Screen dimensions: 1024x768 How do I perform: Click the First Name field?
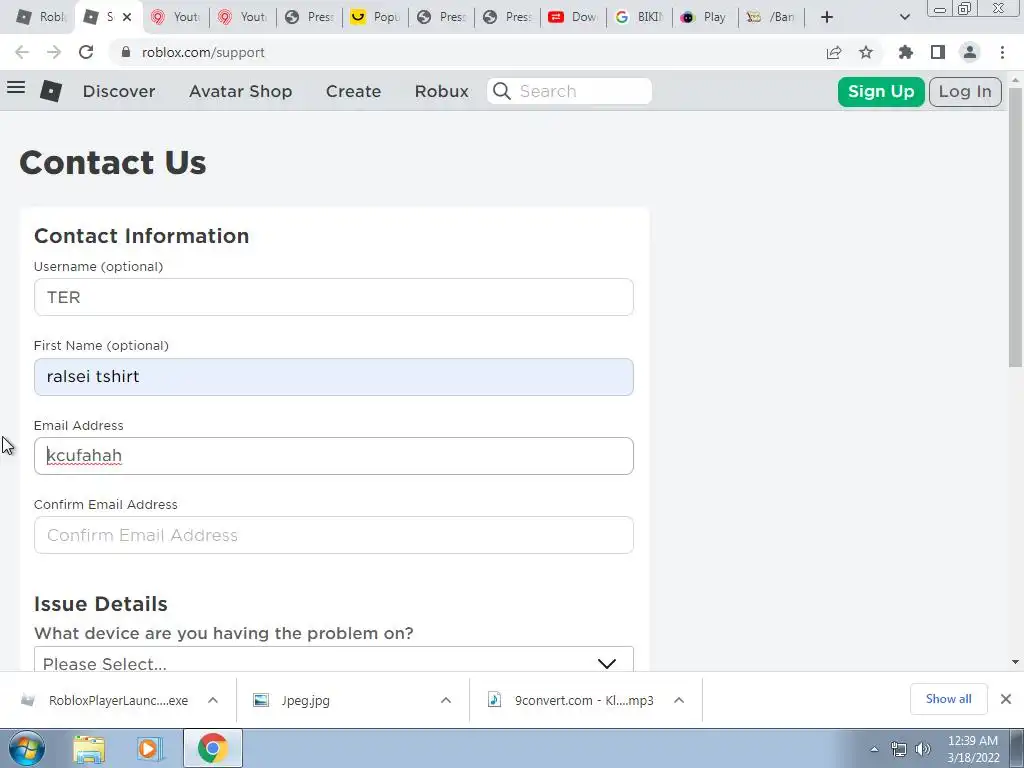point(334,377)
